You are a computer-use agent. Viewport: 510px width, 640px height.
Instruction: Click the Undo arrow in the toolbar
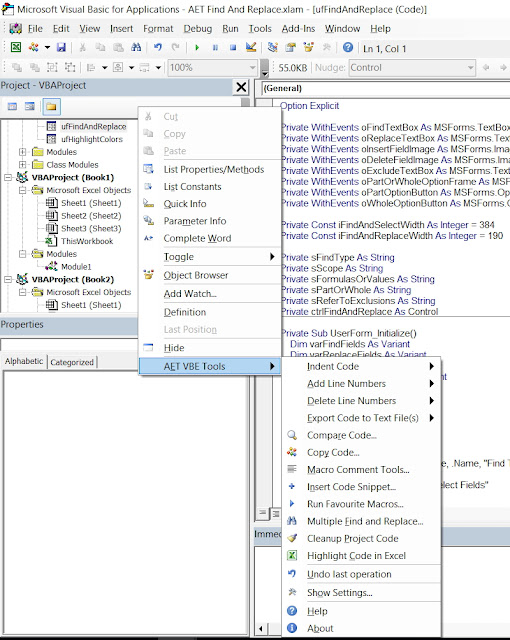pos(157,48)
